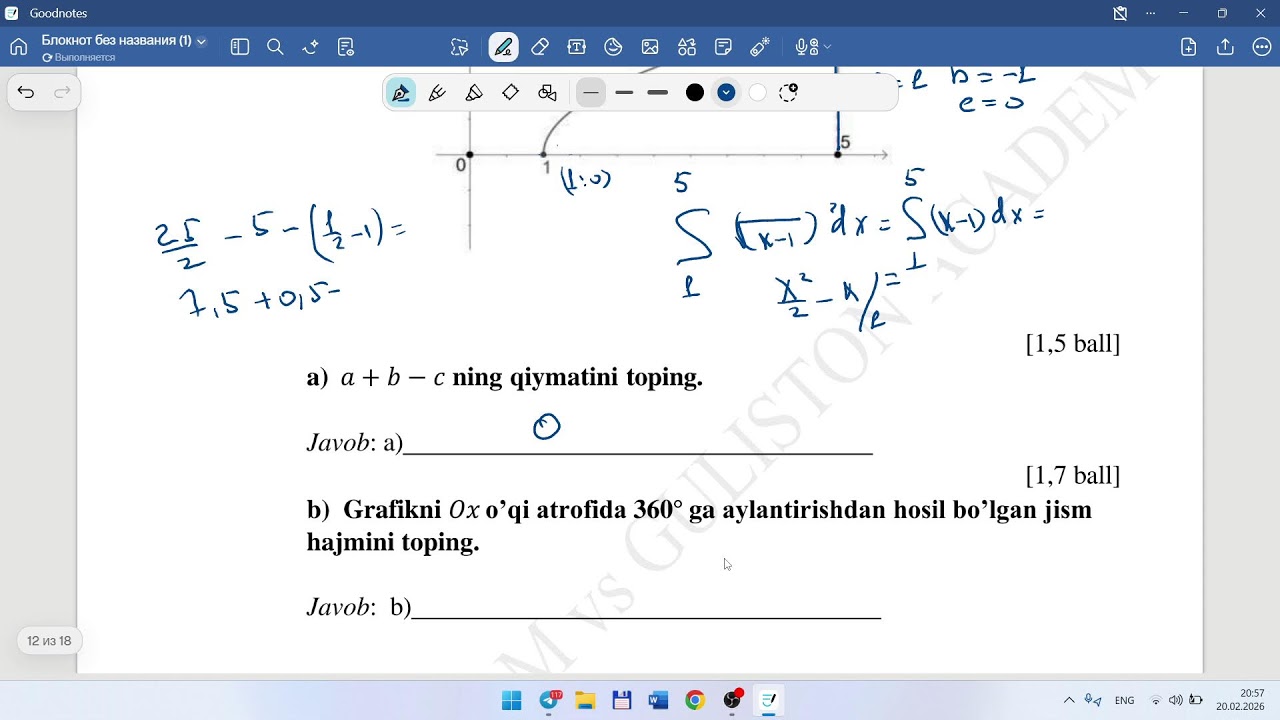The image size is (1280, 720).
Task: Click the '[1,5 ball]' score text
Action: pyautogui.click(x=1073, y=344)
